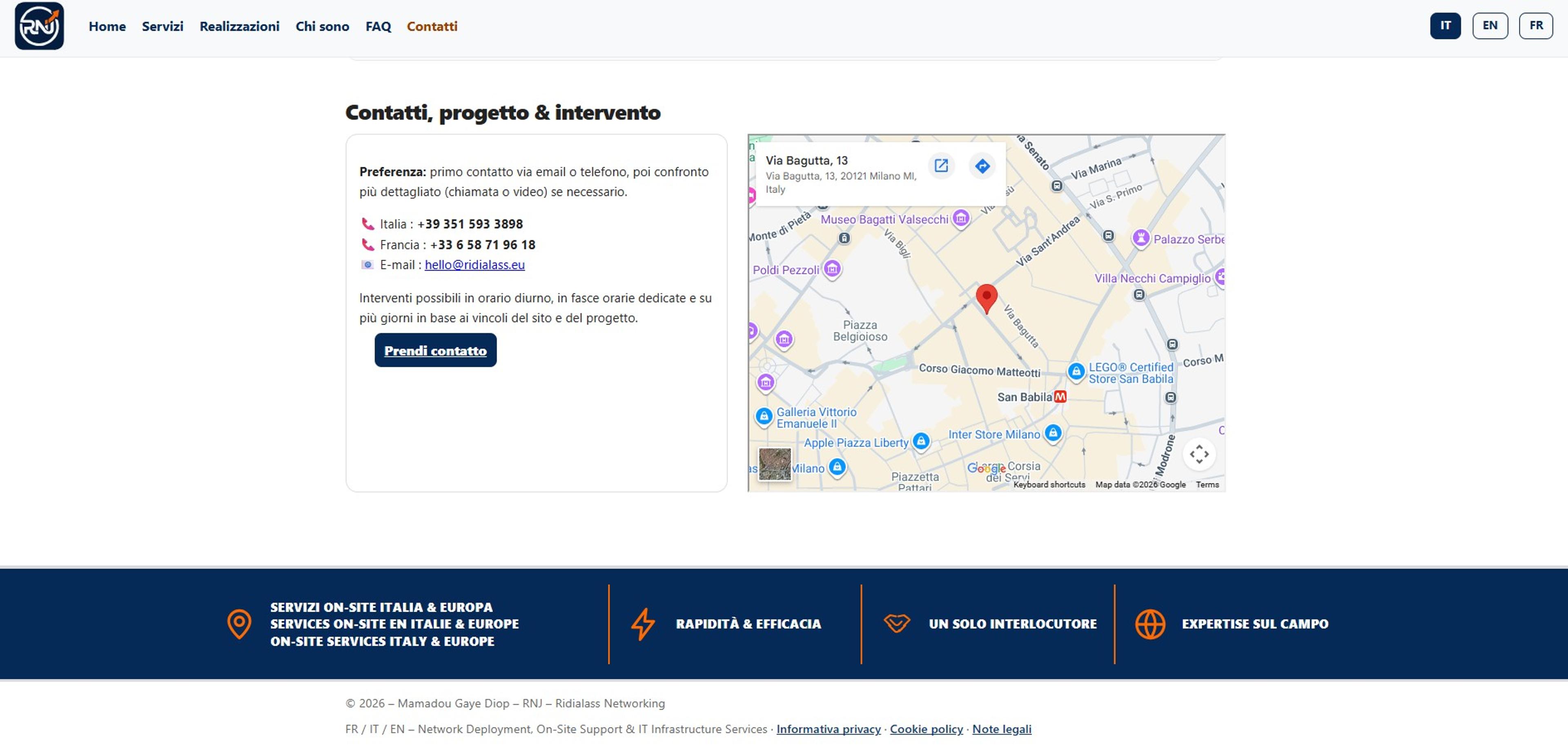Open the FAQ navigation link

378,26
